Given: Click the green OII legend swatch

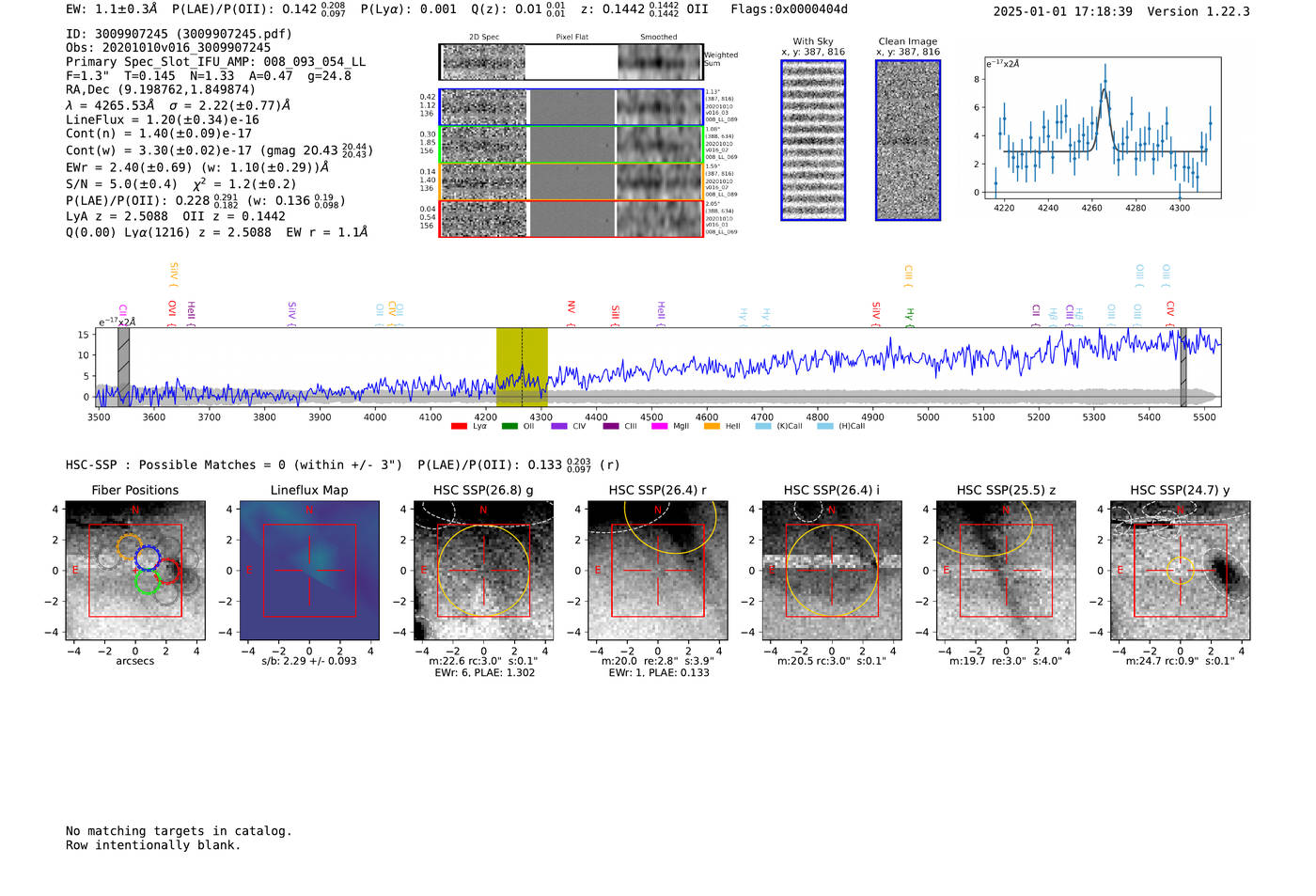Looking at the screenshot, I should coord(509,426).
